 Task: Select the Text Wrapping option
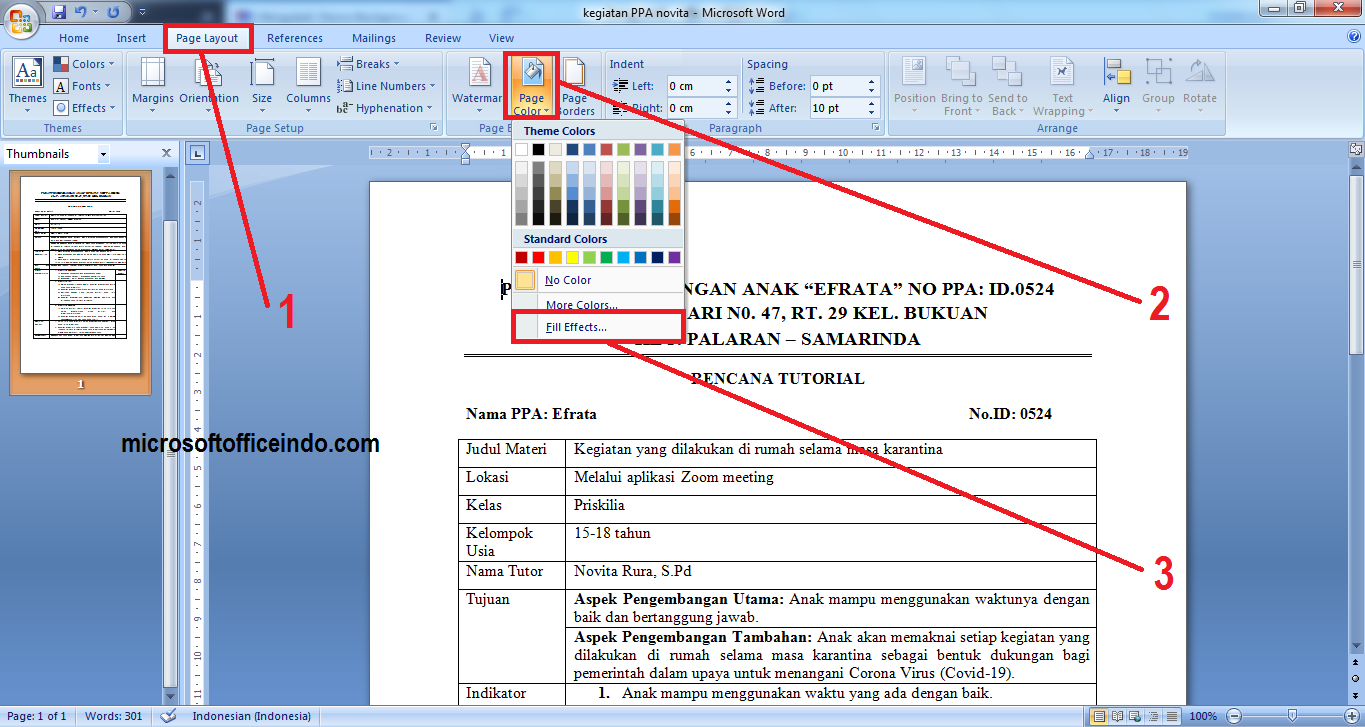click(1062, 86)
